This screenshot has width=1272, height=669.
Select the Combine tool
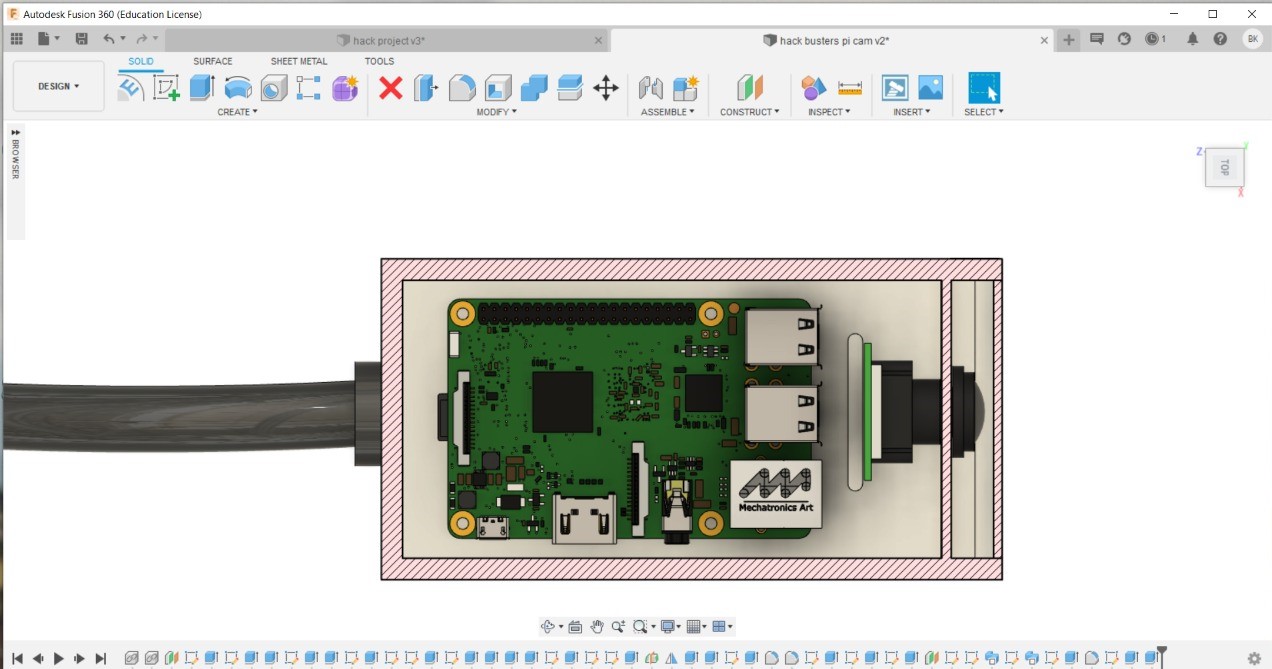[534, 88]
